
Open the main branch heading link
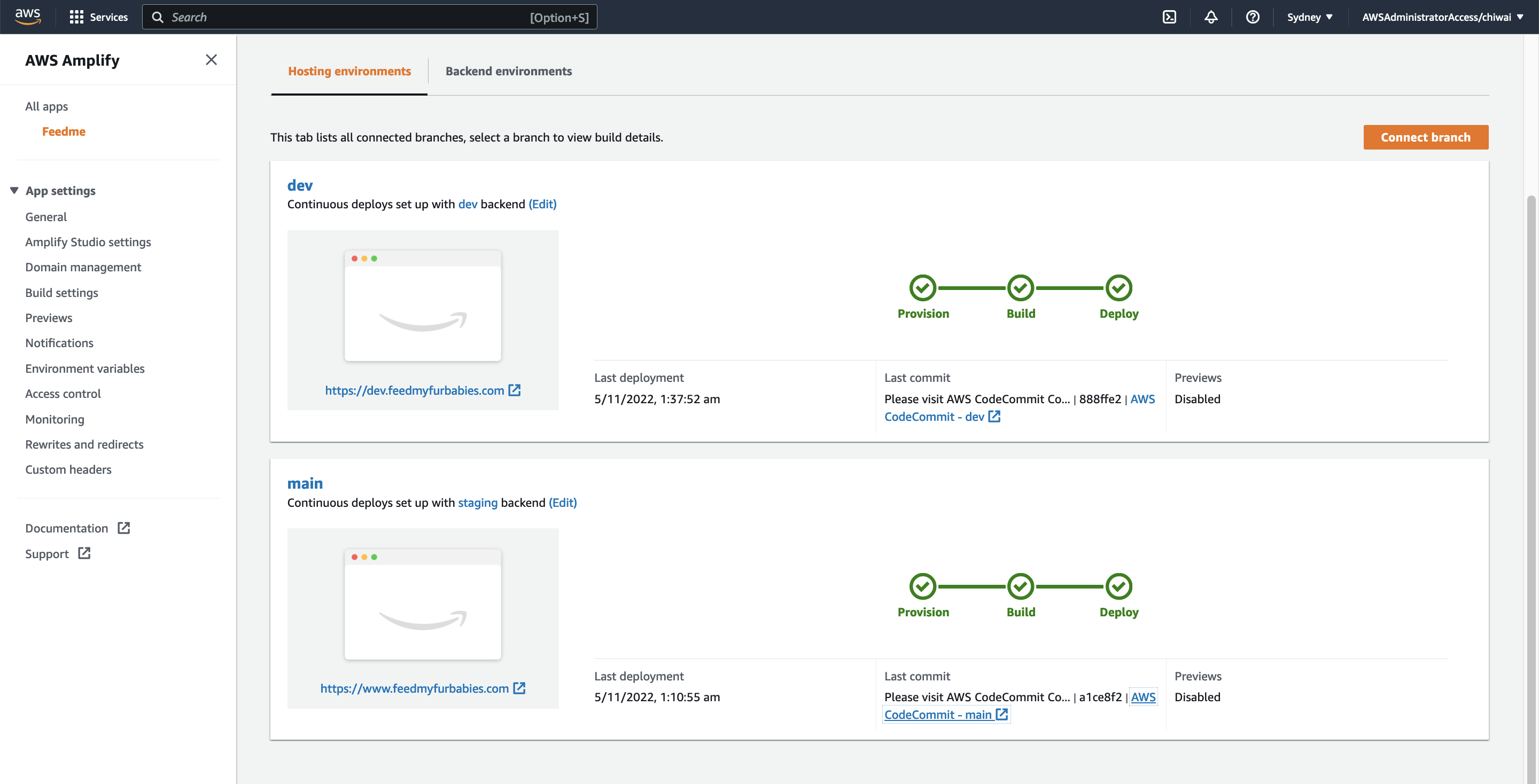pyautogui.click(x=305, y=483)
